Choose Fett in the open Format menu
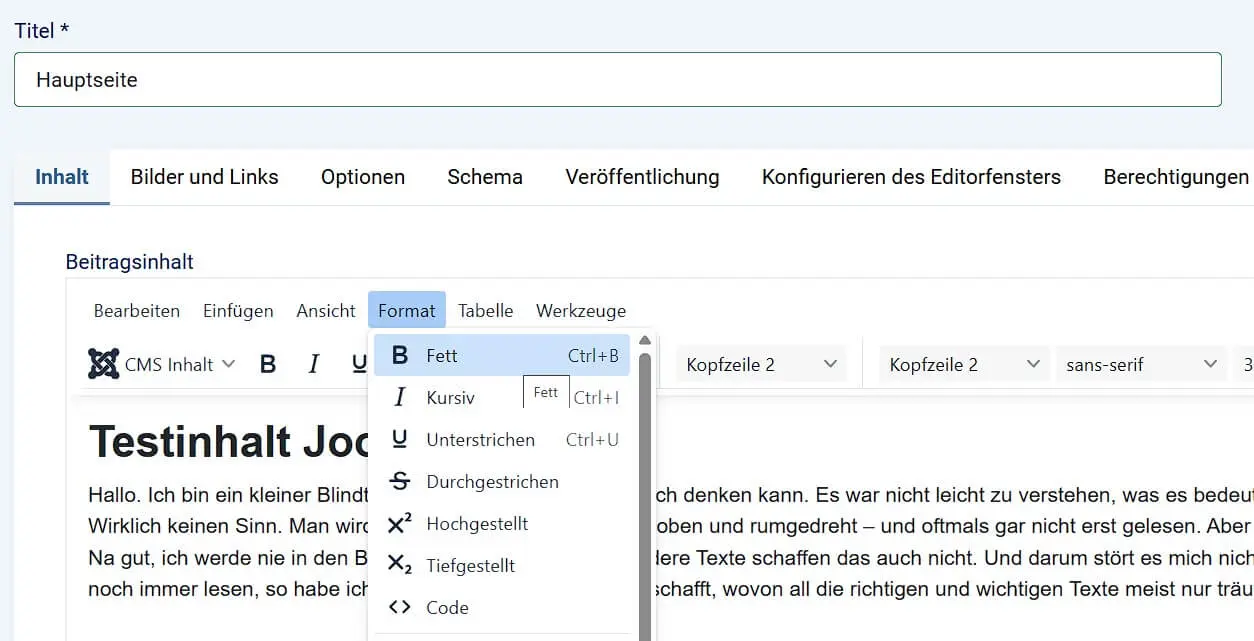The width and height of the screenshot is (1254, 641). click(440, 355)
